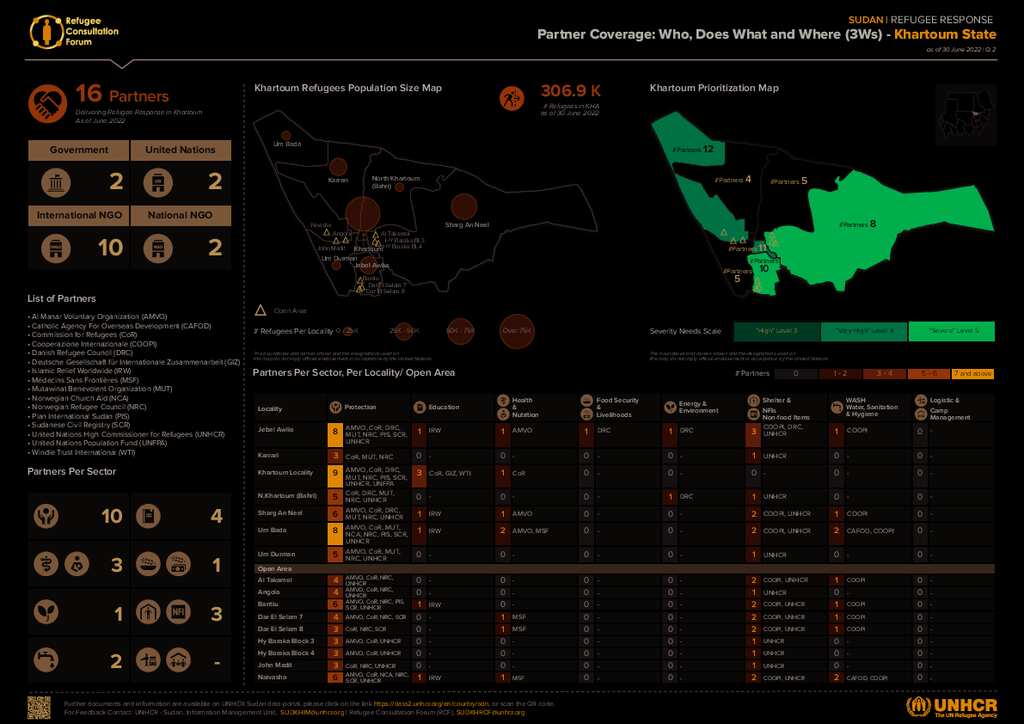The height and width of the screenshot is (724, 1024).
Task: Click the "List of Partners" heading
Action: pos(61,298)
